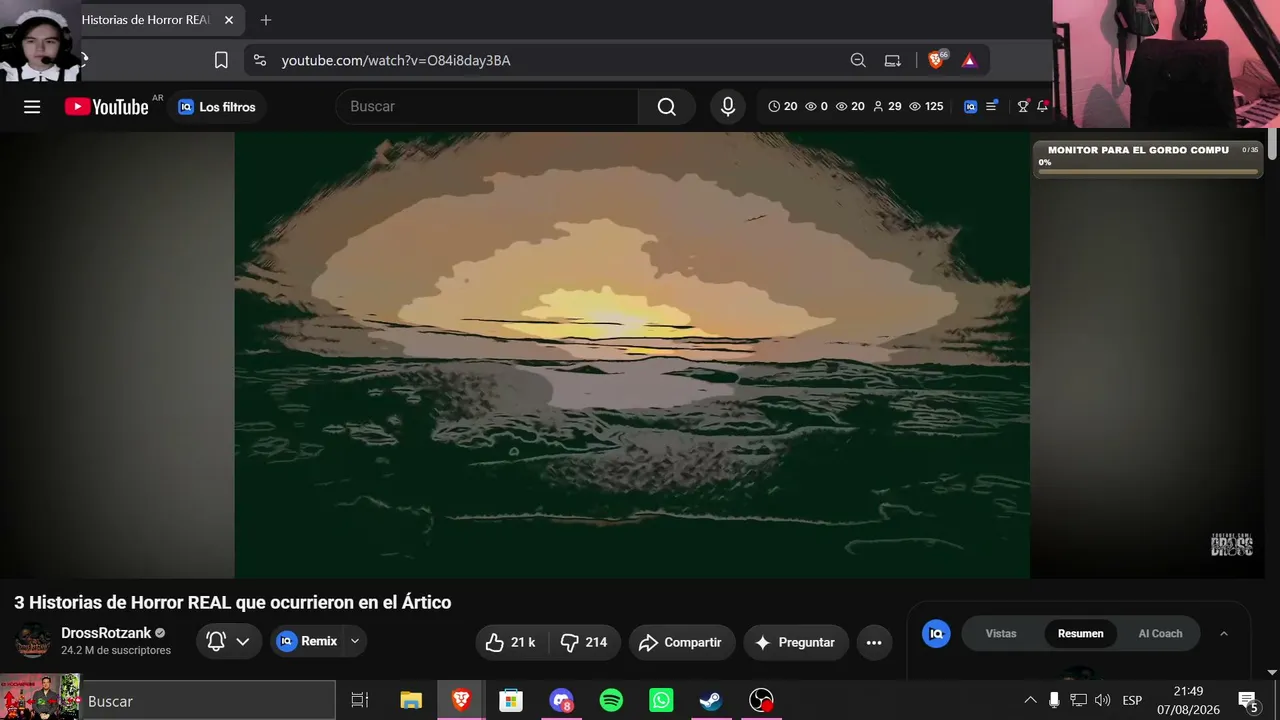The width and height of the screenshot is (1280, 720).
Task: Dislike the video with thumbs down
Action: pos(585,642)
